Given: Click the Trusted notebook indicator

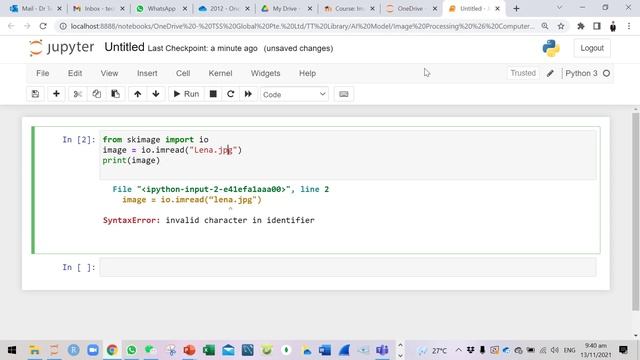Looking at the screenshot, I should point(523,73).
